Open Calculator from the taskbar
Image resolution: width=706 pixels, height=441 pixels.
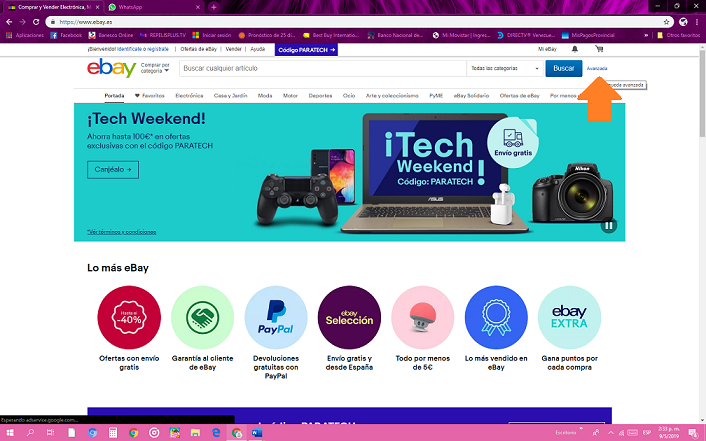[x=113, y=433]
